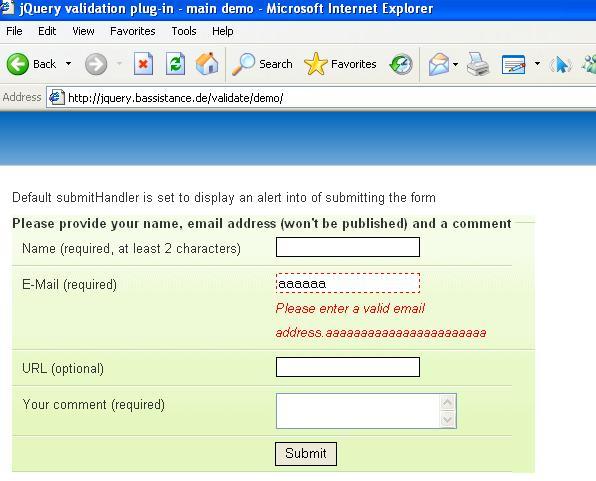Image resolution: width=596 pixels, height=481 pixels.
Task: Stop page loading with red X icon
Action: pos(143,63)
